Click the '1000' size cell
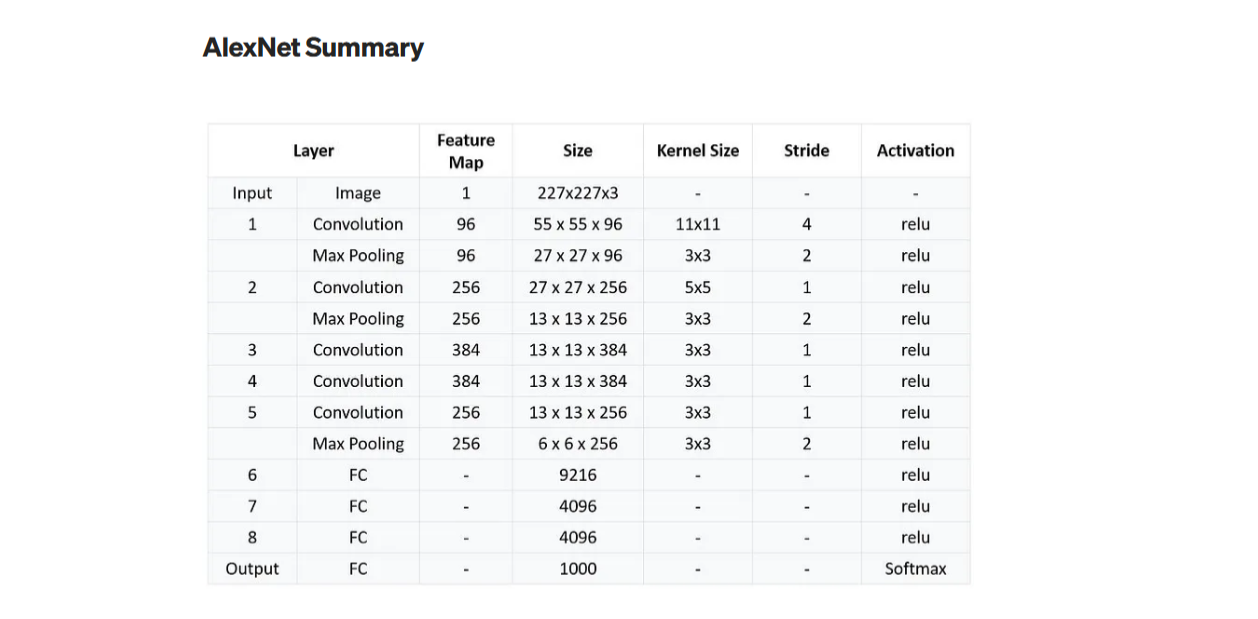Screen dimensions: 1258x619 578,568
